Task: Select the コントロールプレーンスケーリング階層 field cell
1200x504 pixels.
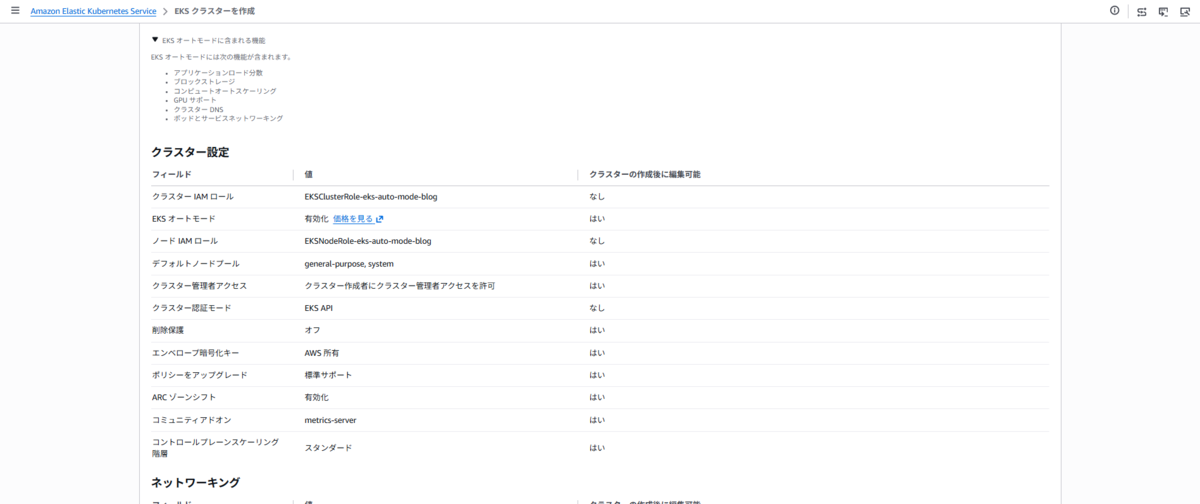Action: coord(215,447)
